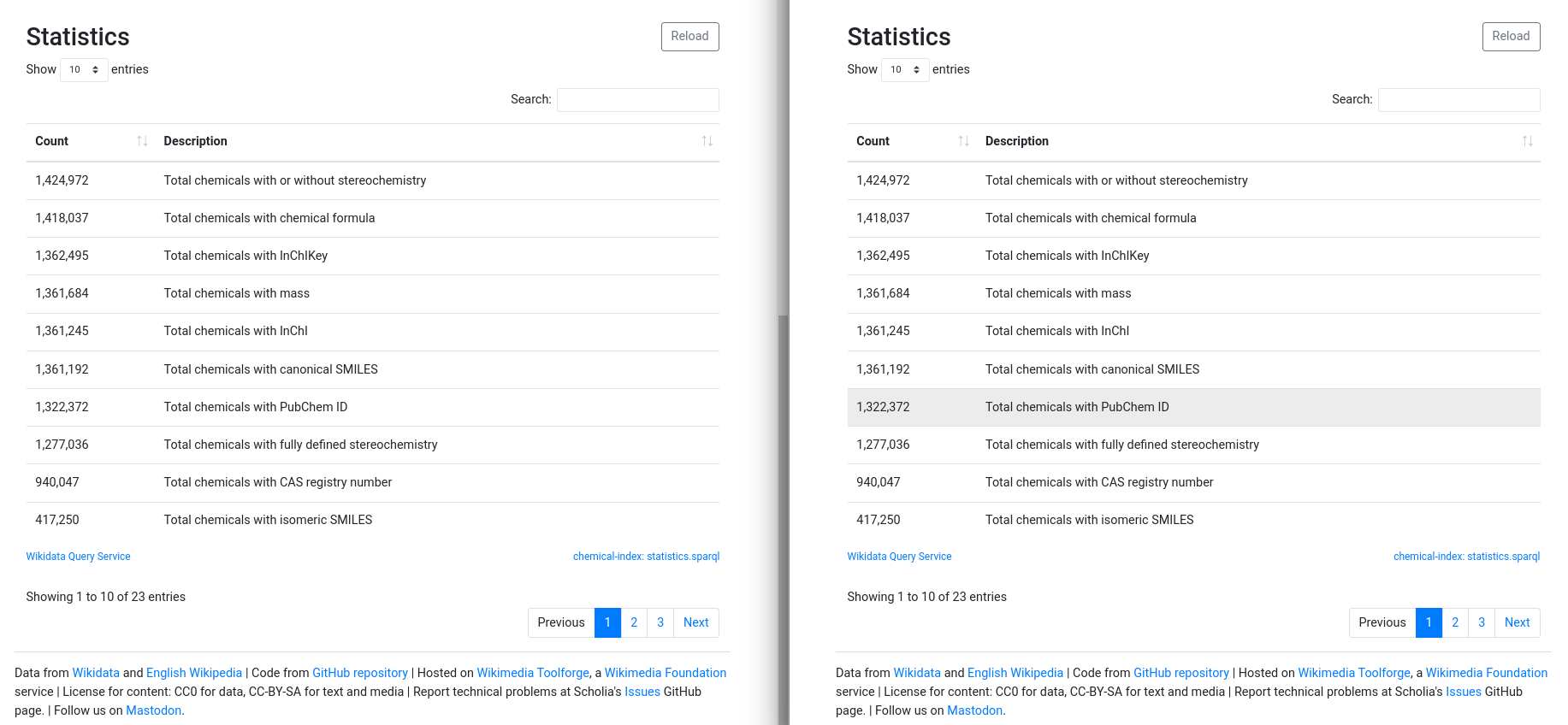Open the Mastodon link in right footer
The image size is (1568, 725).
[975, 710]
